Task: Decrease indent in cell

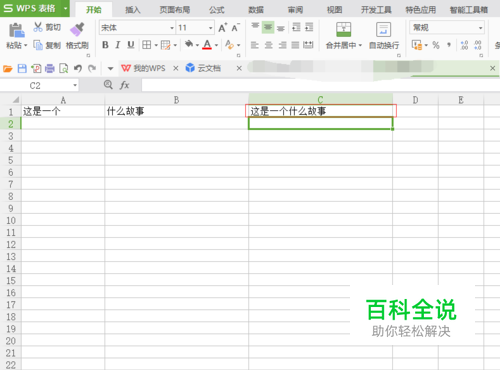Action: pyautogui.click(x=296, y=27)
